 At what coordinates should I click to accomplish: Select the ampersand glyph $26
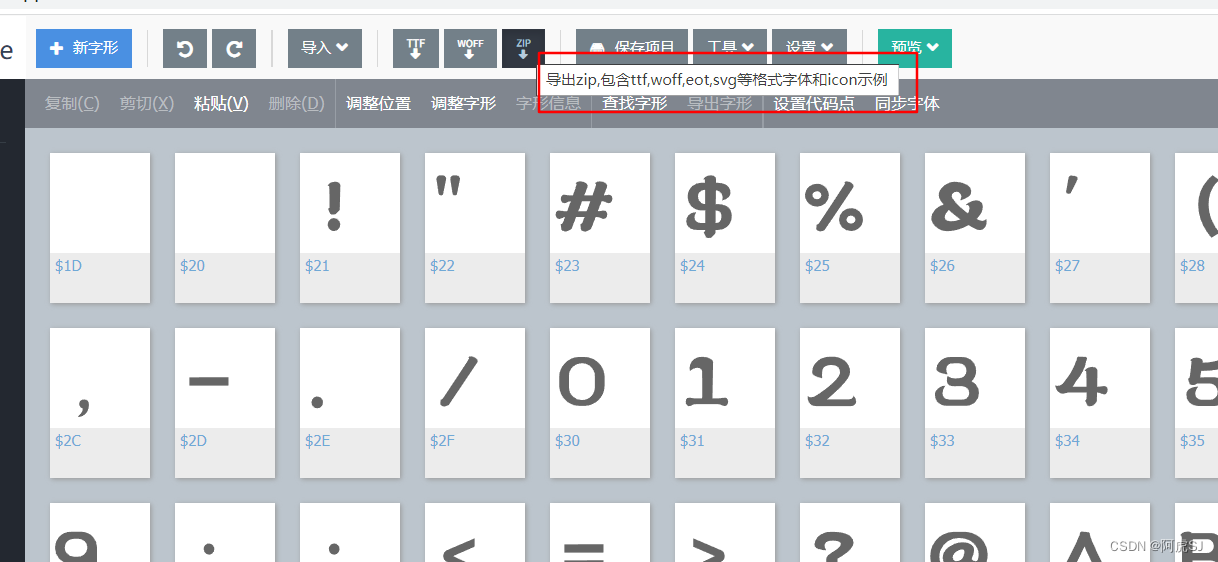click(975, 228)
